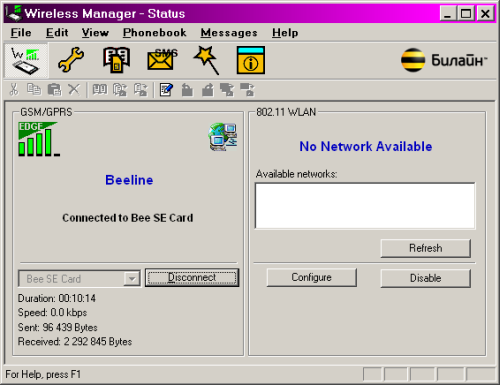
Task: Click the network connection computers icon
Action: 223,137
